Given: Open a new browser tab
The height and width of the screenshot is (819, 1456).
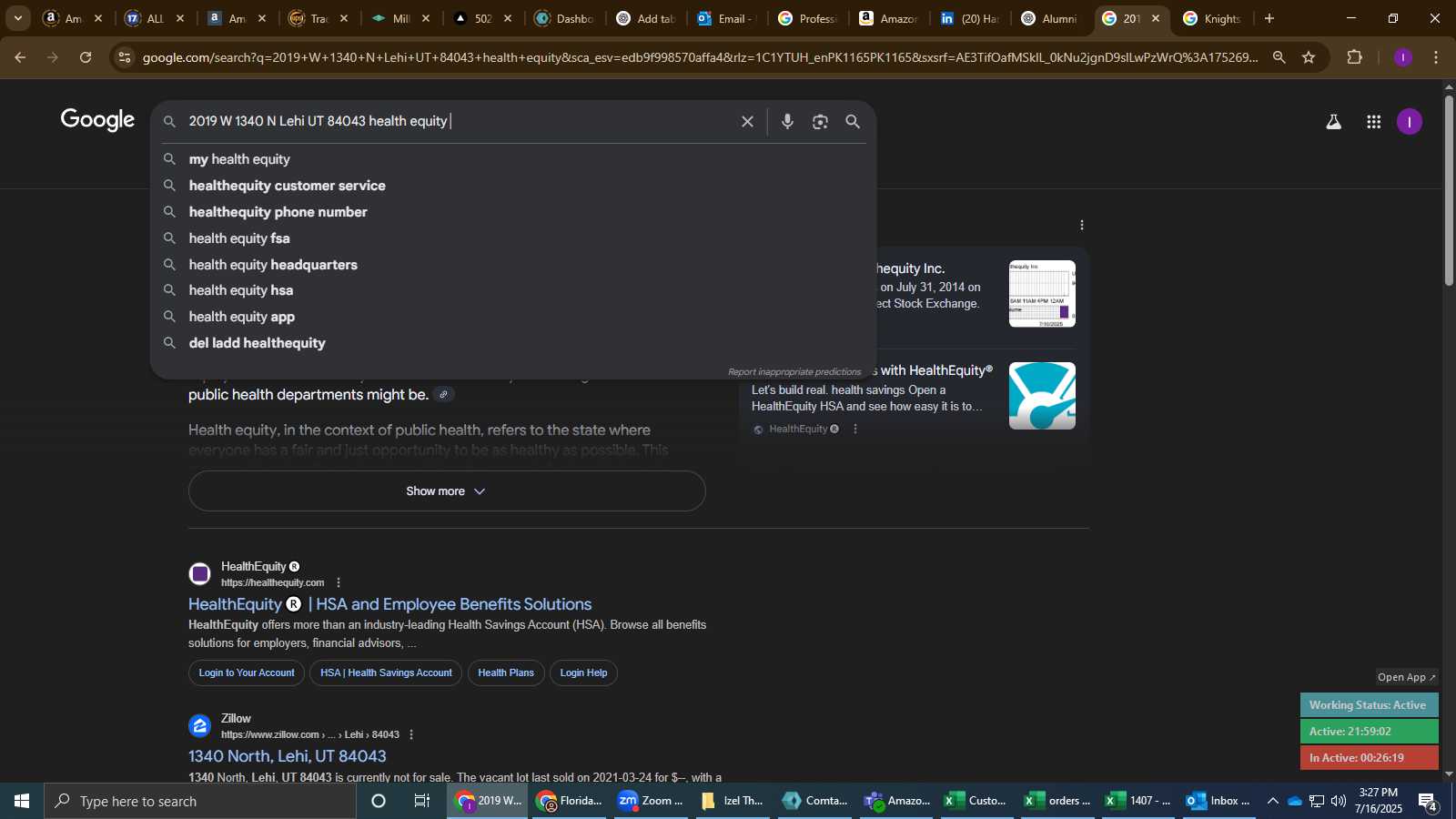Looking at the screenshot, I should tap(1269, 18).
